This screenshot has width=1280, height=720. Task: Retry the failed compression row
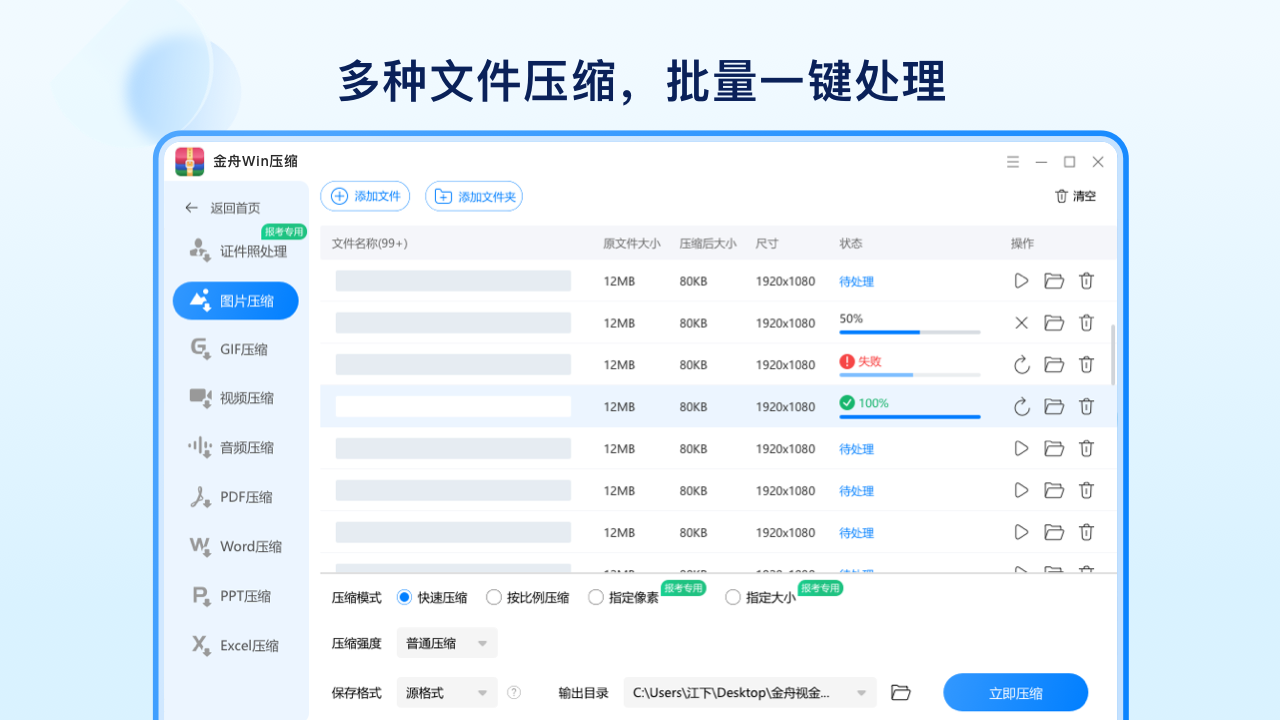(x=1021, y=364)
